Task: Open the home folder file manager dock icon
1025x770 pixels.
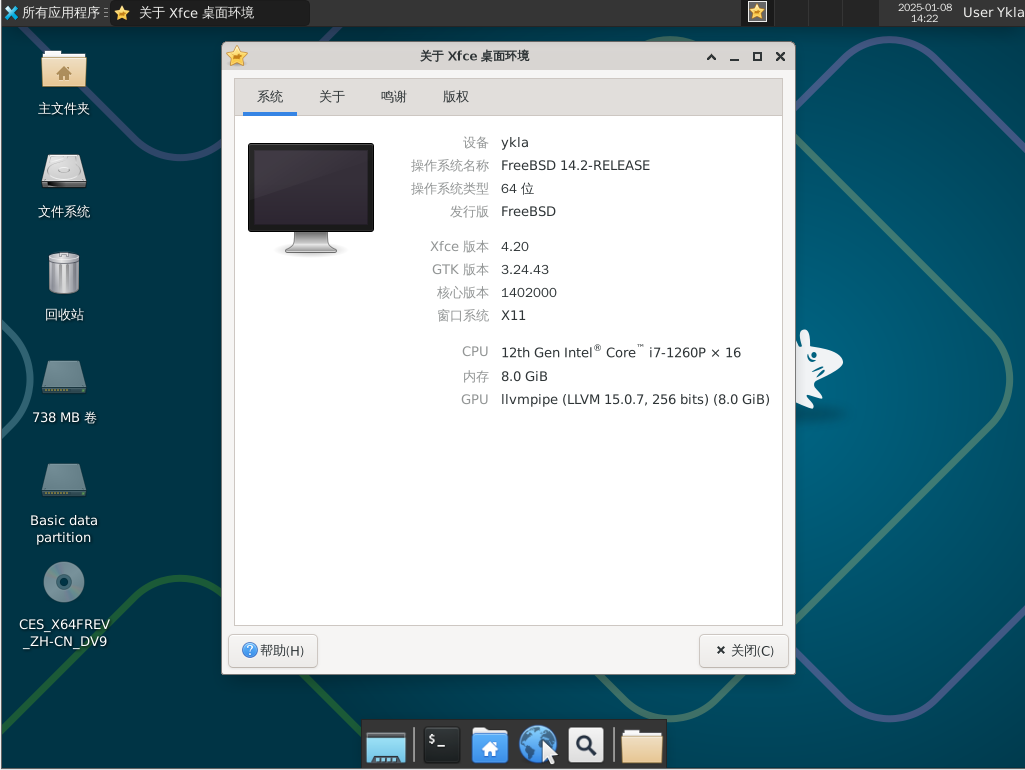Action: coord(490,745)
